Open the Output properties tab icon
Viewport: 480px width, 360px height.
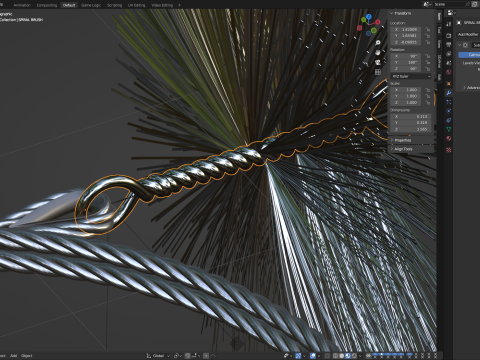[x=449, y=45]
